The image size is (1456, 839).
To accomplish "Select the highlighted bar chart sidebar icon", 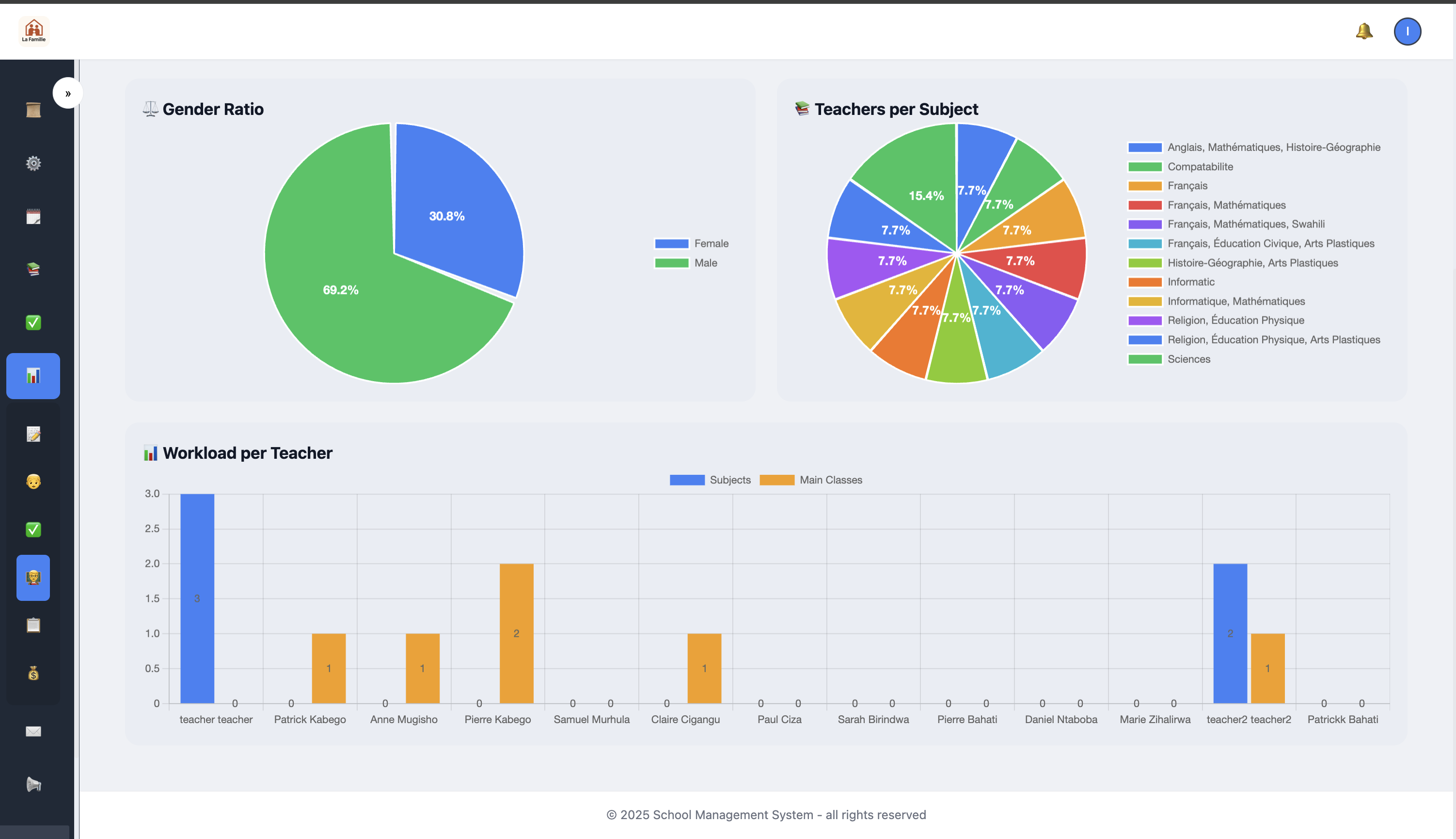I will 33,376.
